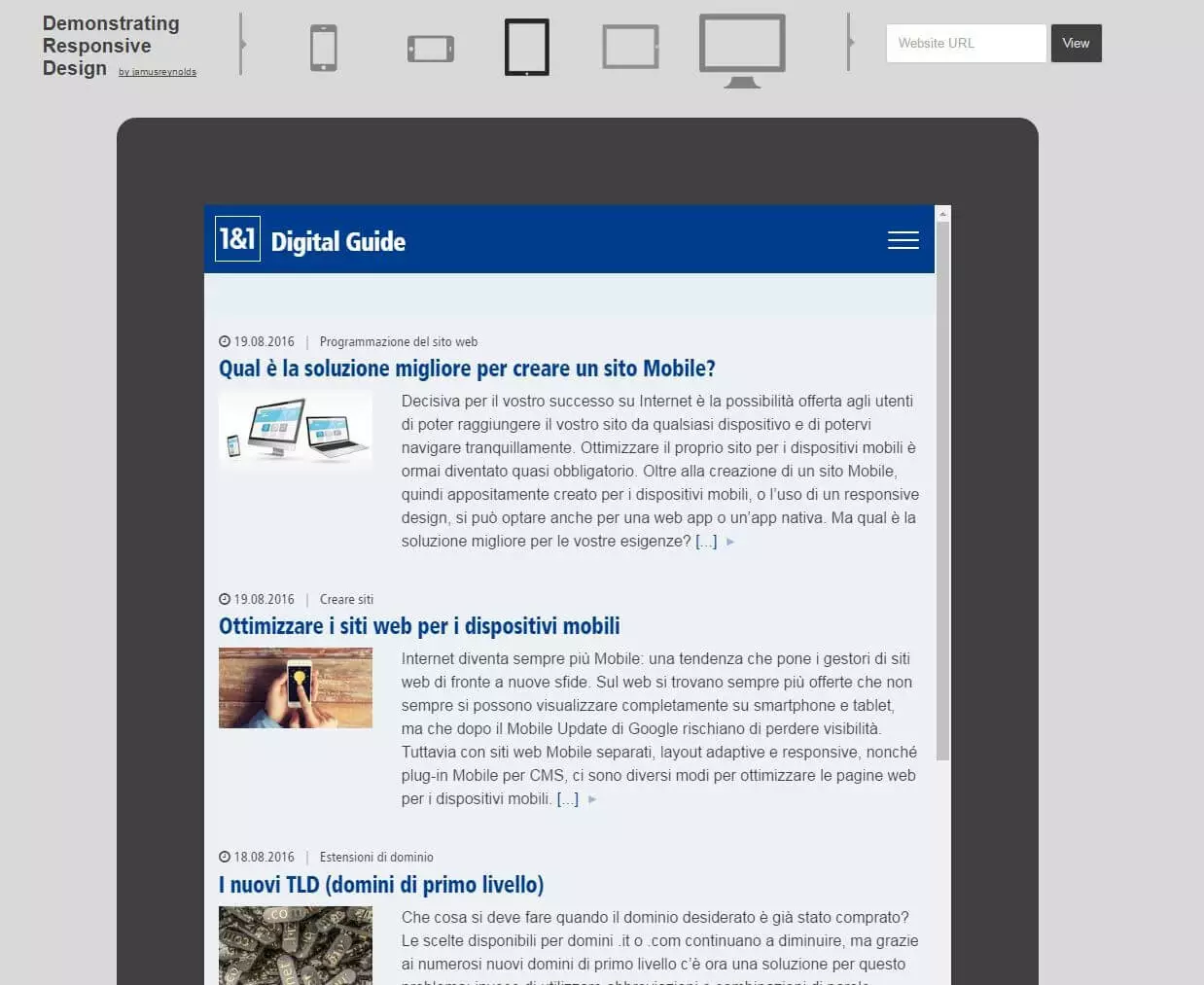Open article 'Qual è la soluzione migliore per creare un sito Mobile?'
Screen dimensions: 1204x985
(467, 369)
